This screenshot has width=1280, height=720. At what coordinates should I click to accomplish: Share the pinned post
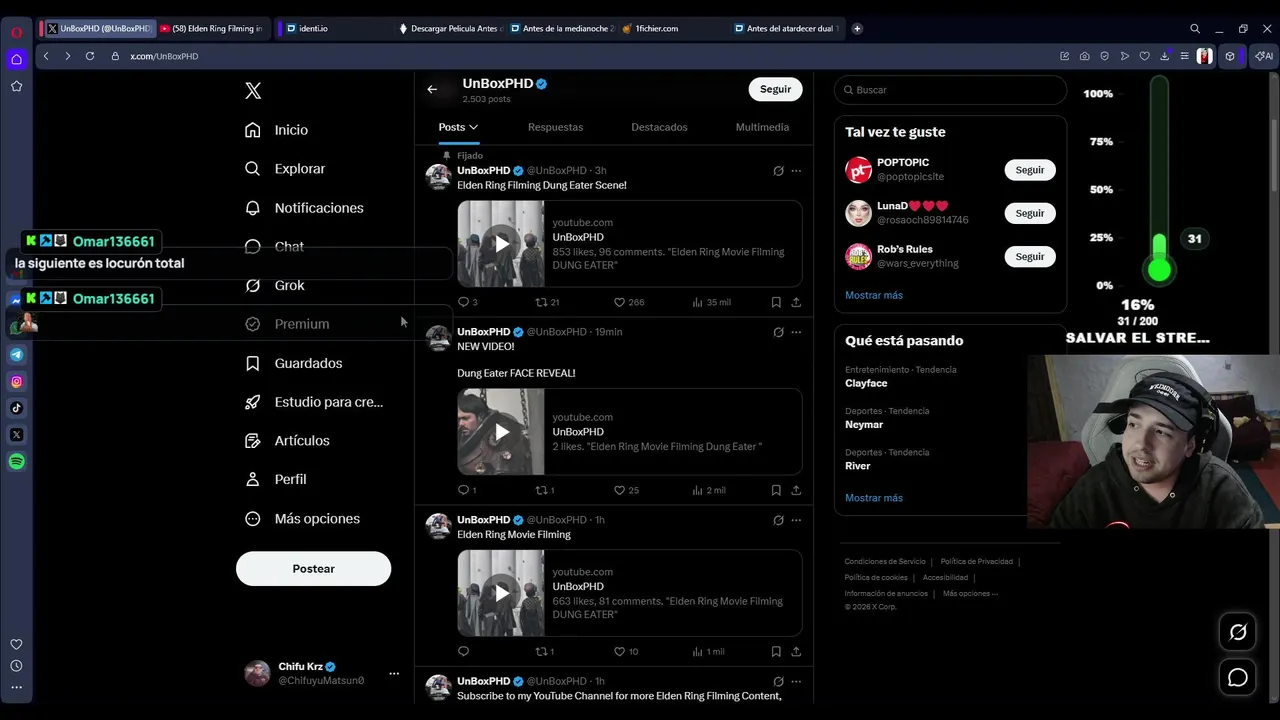(x=796, y=302)
